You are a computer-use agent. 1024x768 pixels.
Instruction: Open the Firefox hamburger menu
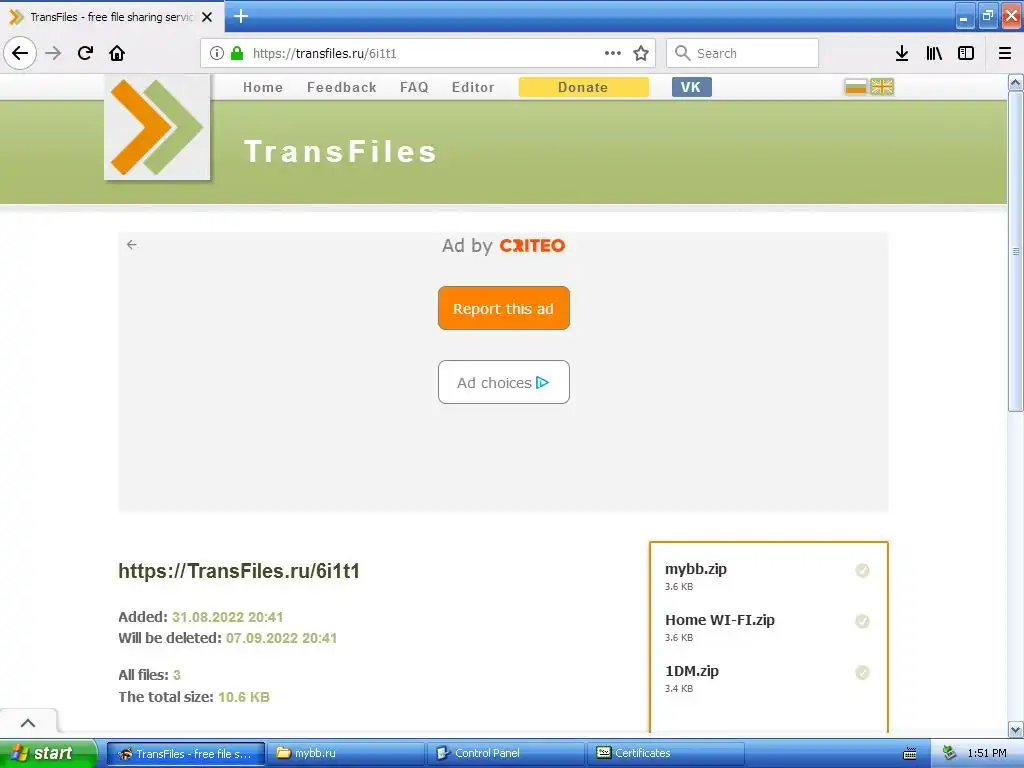click(1005, 53)
